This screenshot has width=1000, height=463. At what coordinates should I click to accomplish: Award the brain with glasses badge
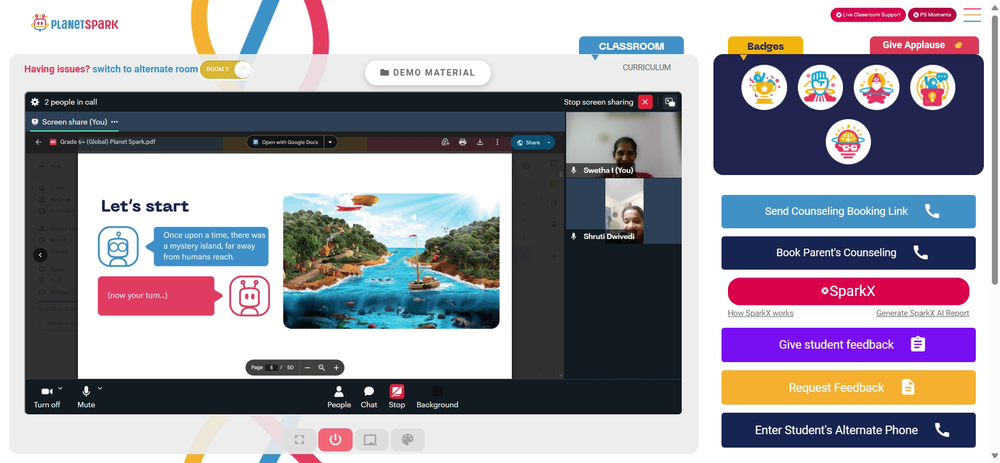click(x=848, y=142)
